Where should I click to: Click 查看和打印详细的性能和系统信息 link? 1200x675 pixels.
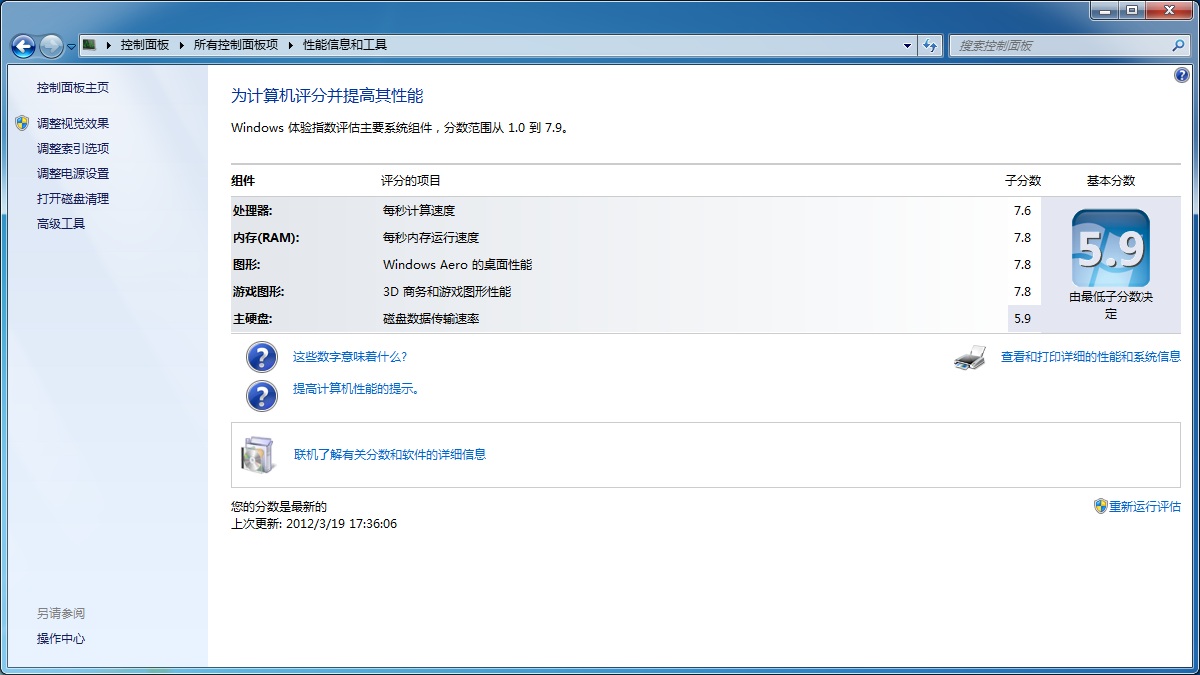1090,357
